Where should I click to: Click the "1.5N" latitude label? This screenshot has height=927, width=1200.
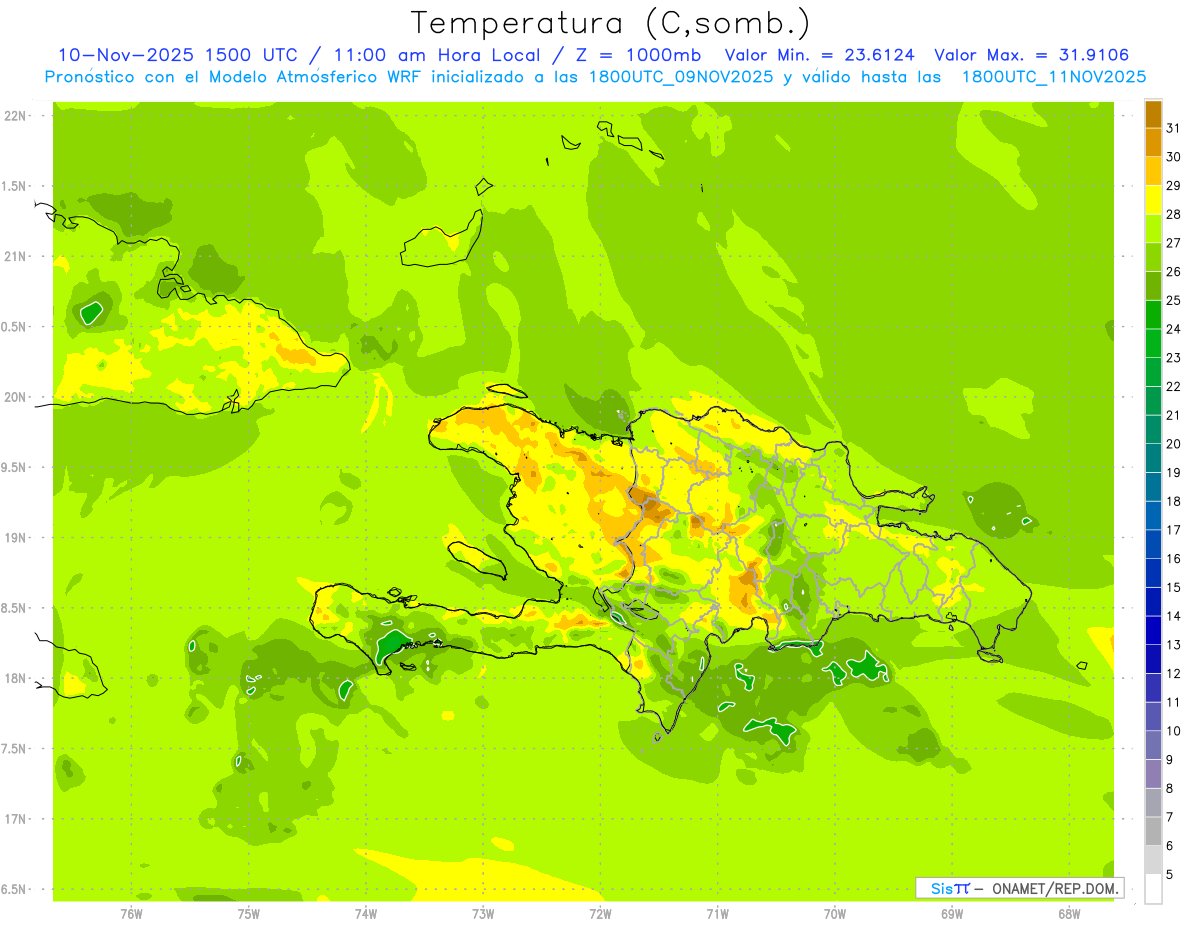click(x=14, y=186)
